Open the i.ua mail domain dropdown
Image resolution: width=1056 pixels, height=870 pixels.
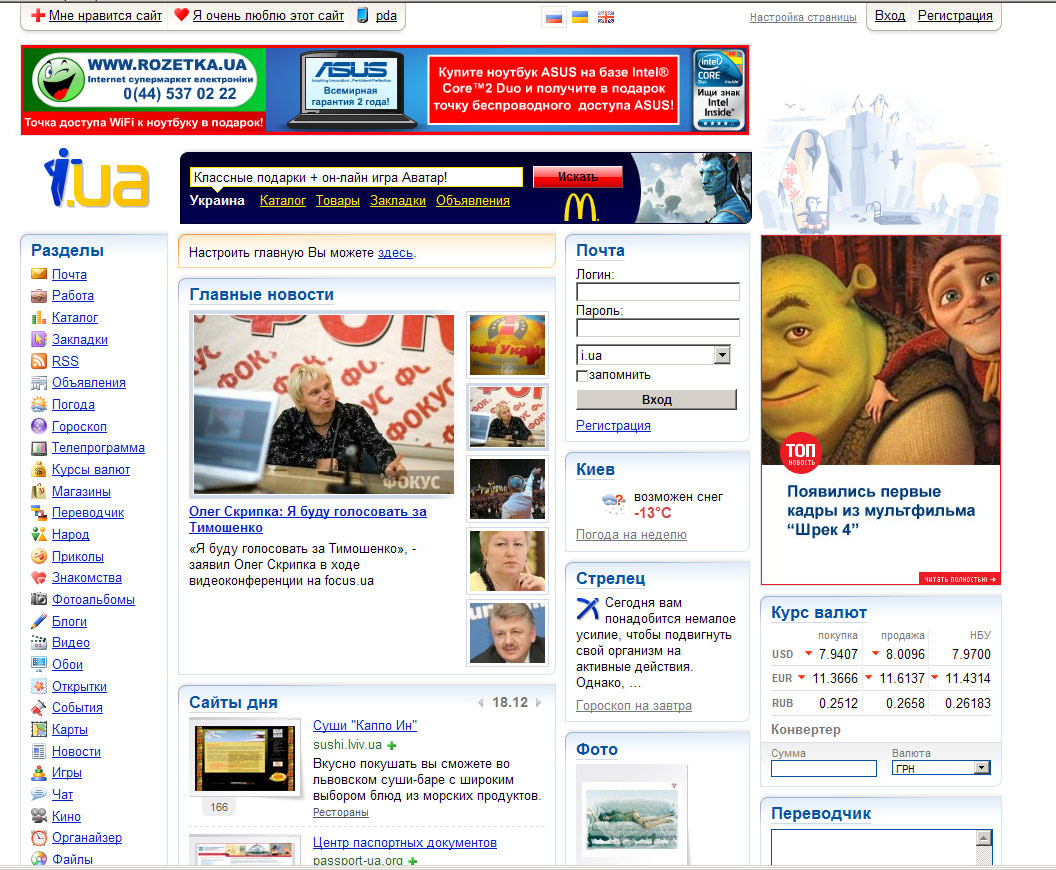tap(722, 355)
